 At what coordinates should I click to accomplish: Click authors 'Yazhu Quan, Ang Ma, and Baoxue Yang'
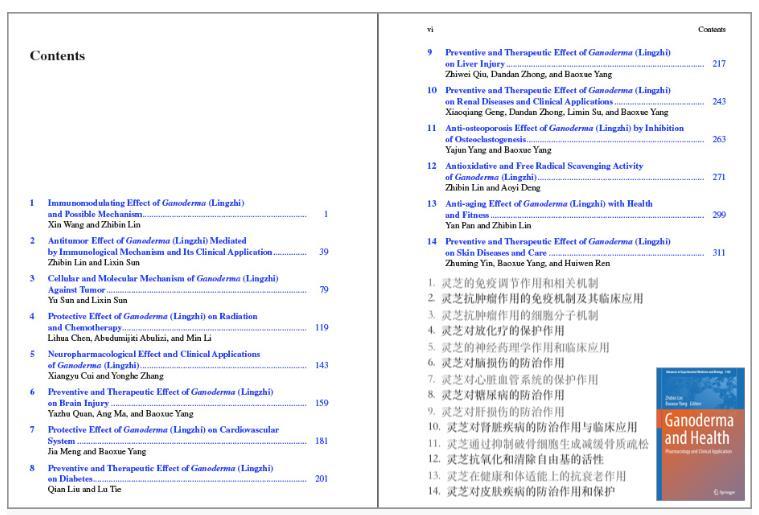pos(121,413)
